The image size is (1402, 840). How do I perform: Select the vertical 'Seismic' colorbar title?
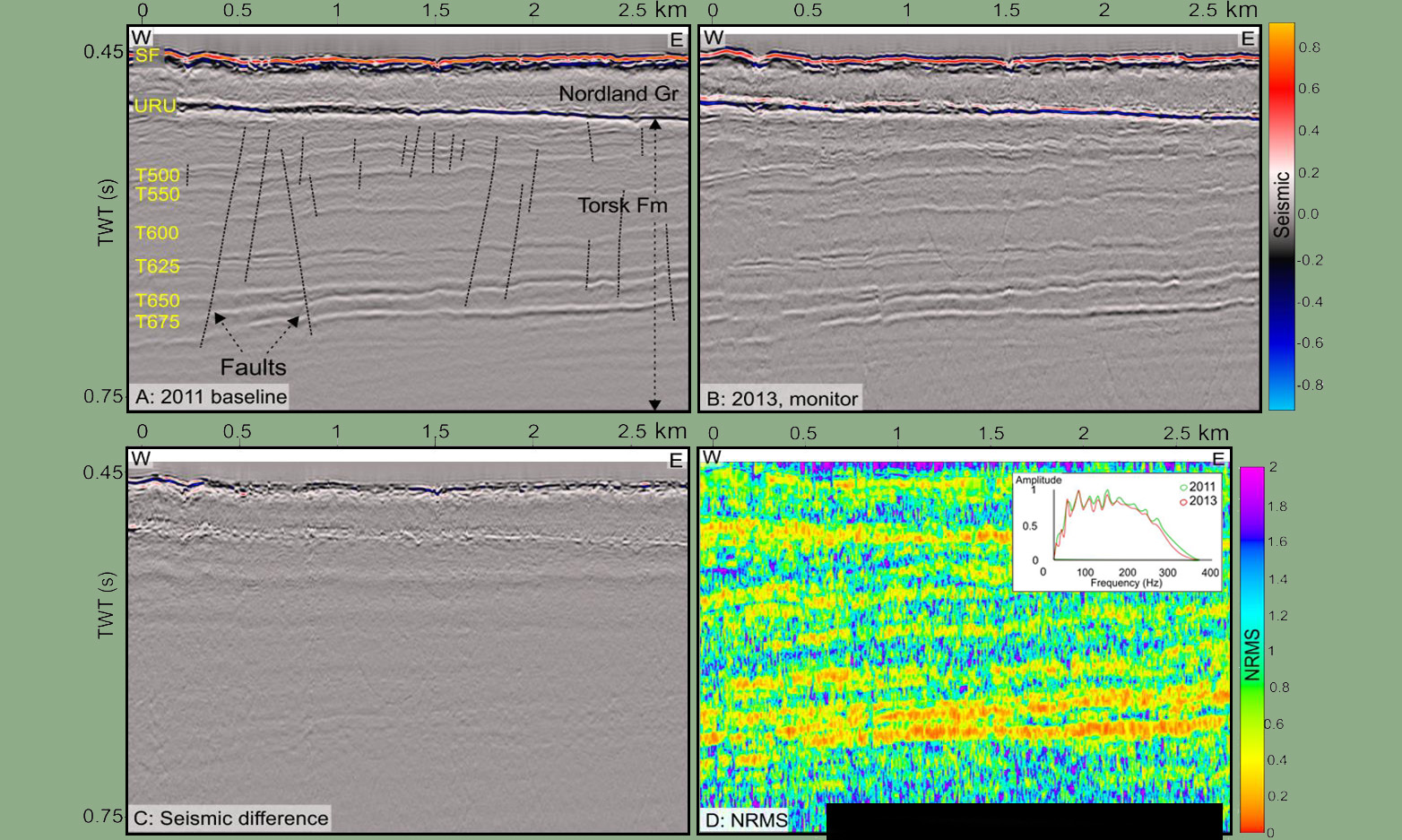[1282, 204]
